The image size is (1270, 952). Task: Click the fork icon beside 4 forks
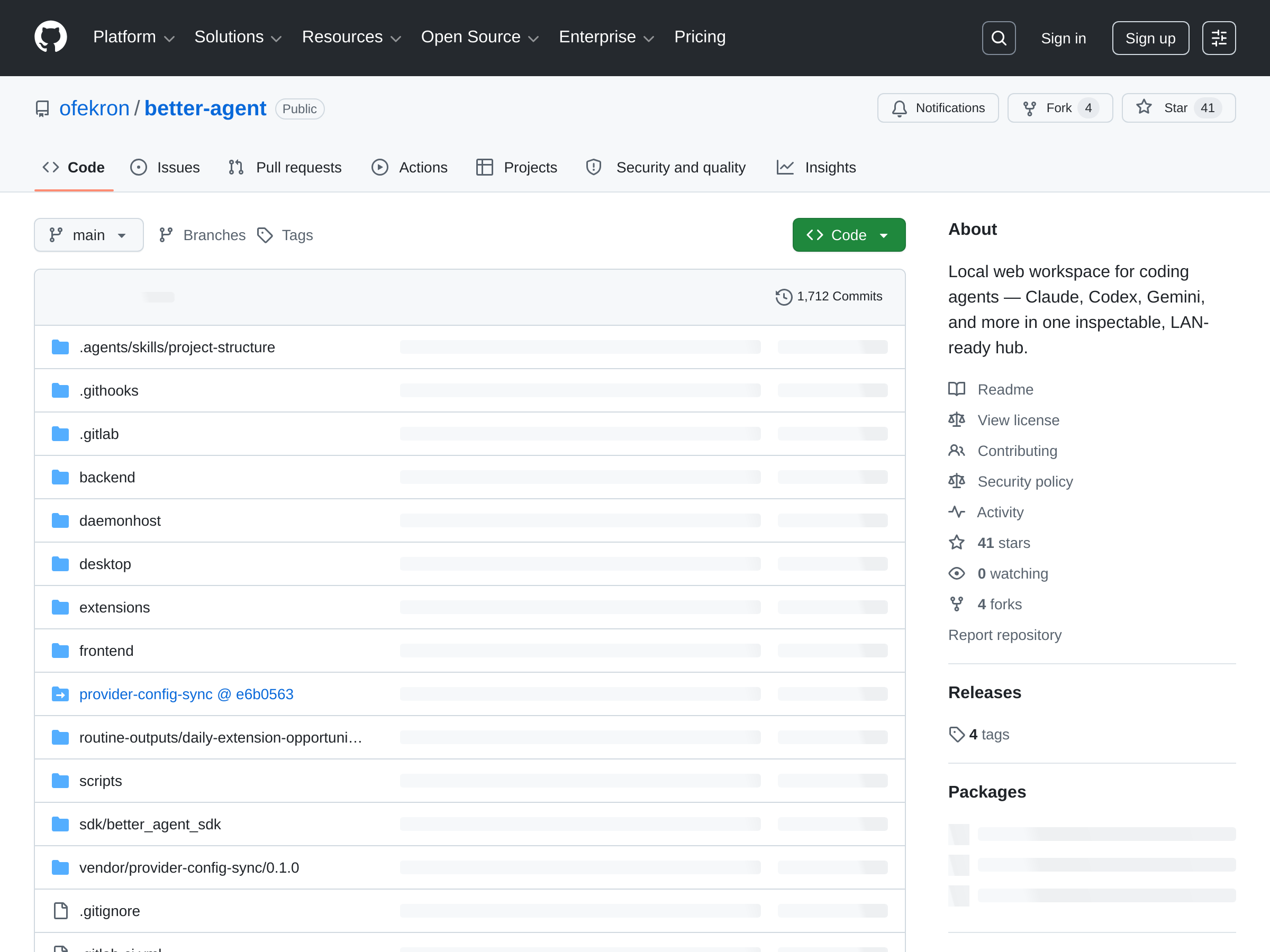click(x=957, y=603)
